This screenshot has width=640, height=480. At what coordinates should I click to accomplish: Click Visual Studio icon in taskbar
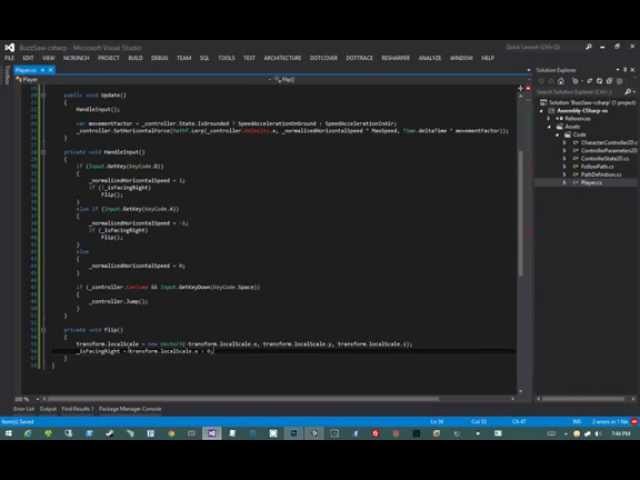(x=212, y=433)
